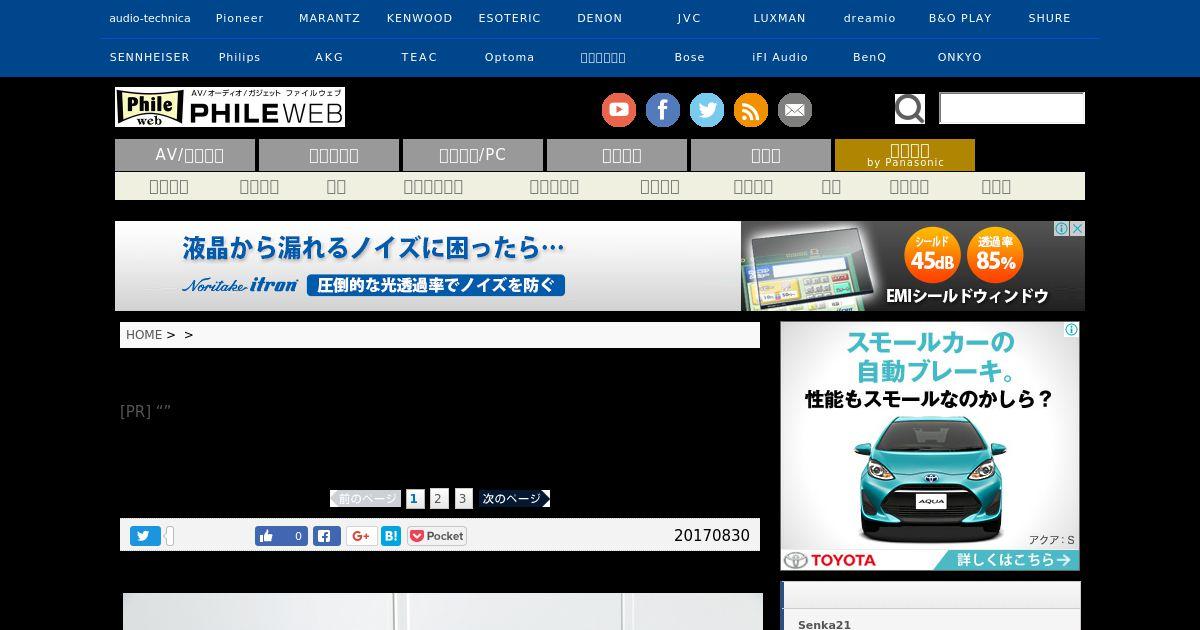The height and width of the screenshot is (630, 1200).
Task: Open BenQ brand link
Action: click(x=870, y=57)
